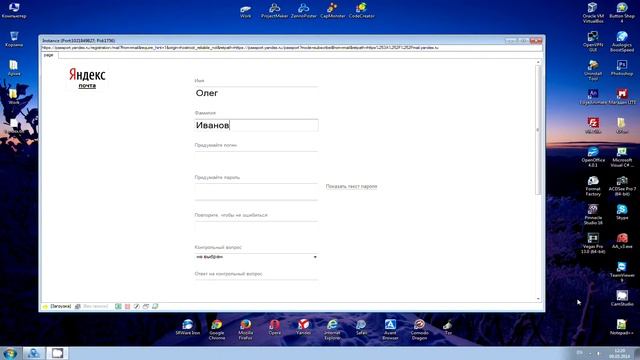Click the URL address bar of the instance window

292,48
